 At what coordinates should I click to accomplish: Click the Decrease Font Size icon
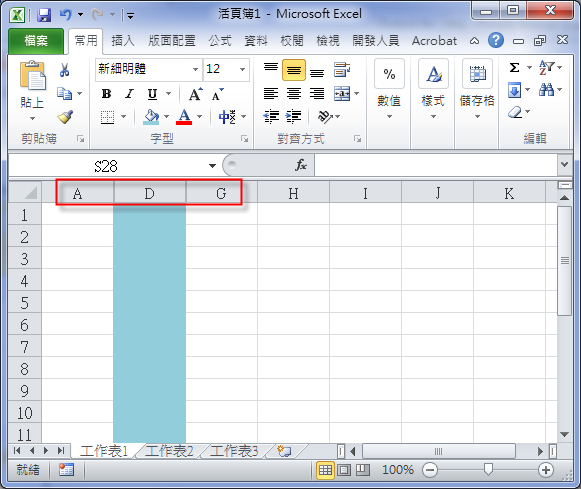pyautogui.click(x=218, y=94)
